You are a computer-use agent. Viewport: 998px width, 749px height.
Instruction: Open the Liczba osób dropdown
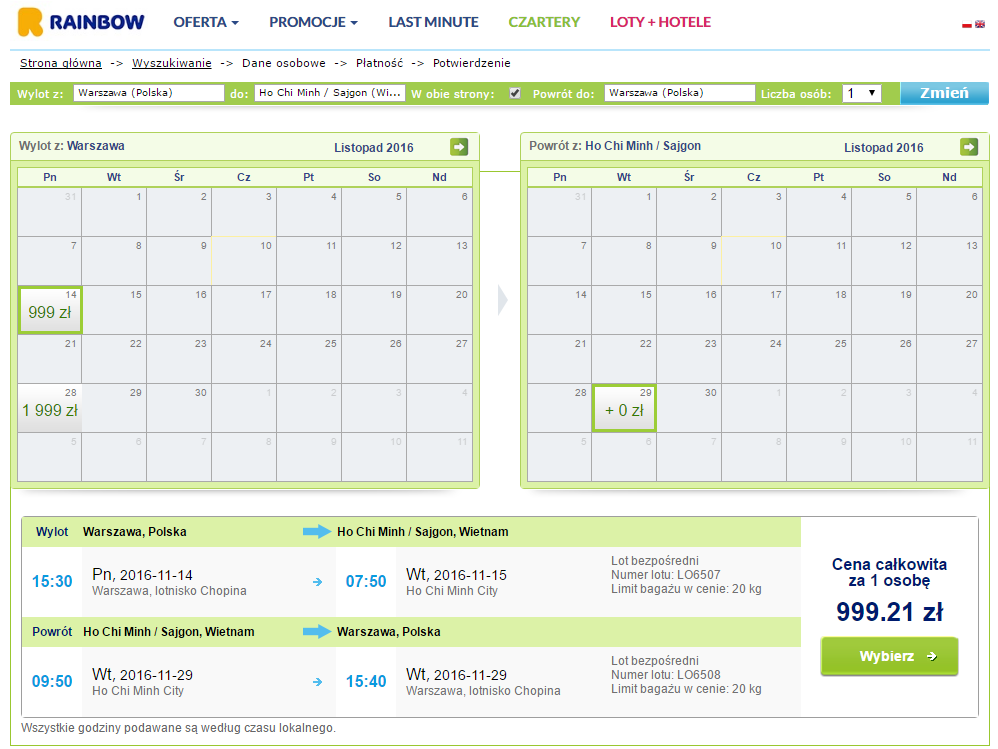[x=862, y=94]
